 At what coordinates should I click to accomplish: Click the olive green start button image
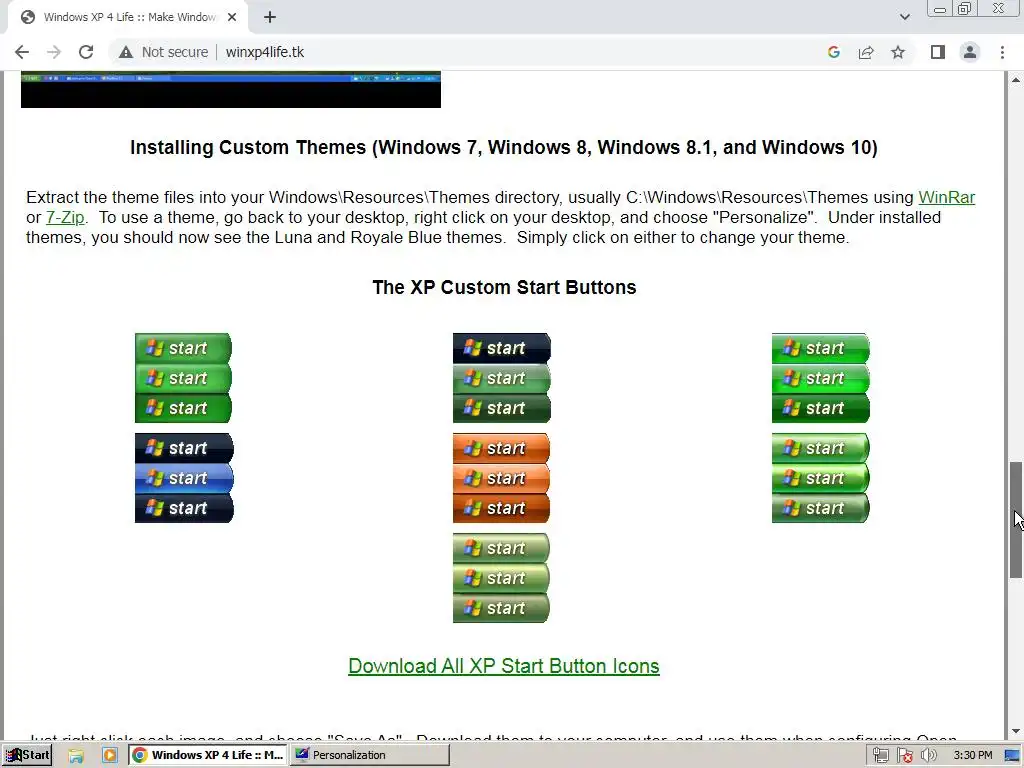tap(501, 578)
